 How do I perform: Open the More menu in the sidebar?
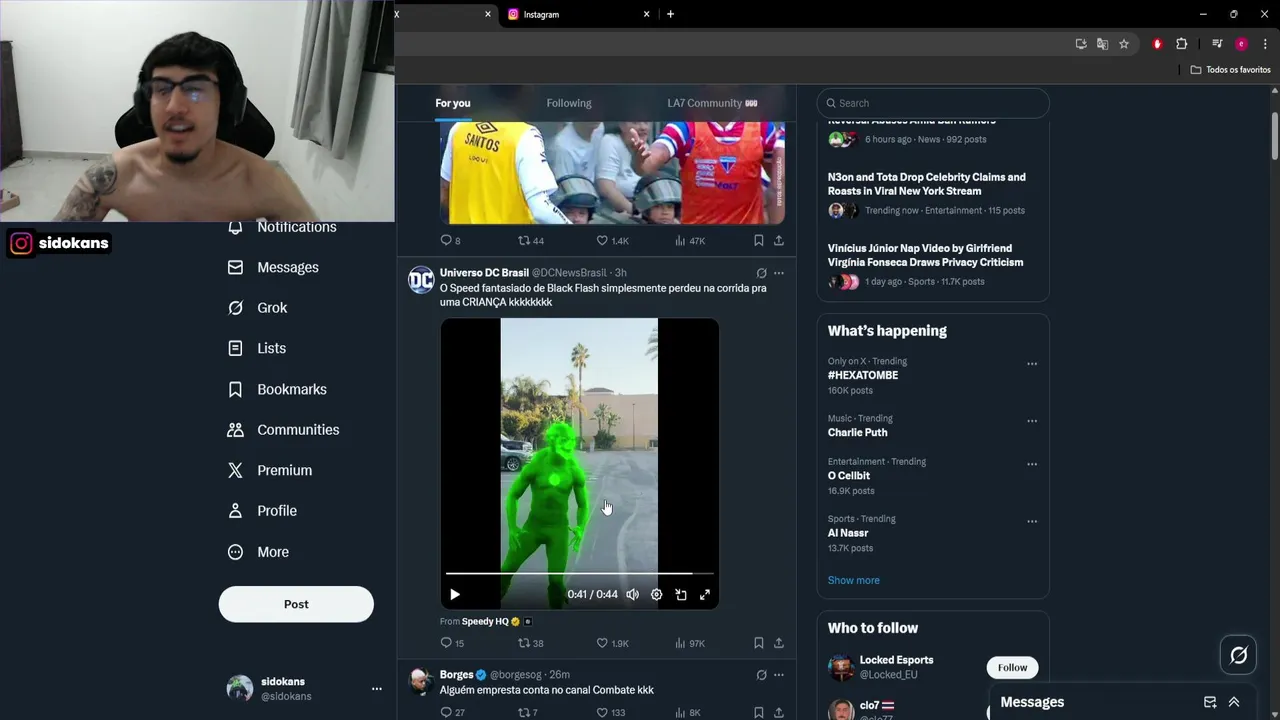tap(259, 552)
